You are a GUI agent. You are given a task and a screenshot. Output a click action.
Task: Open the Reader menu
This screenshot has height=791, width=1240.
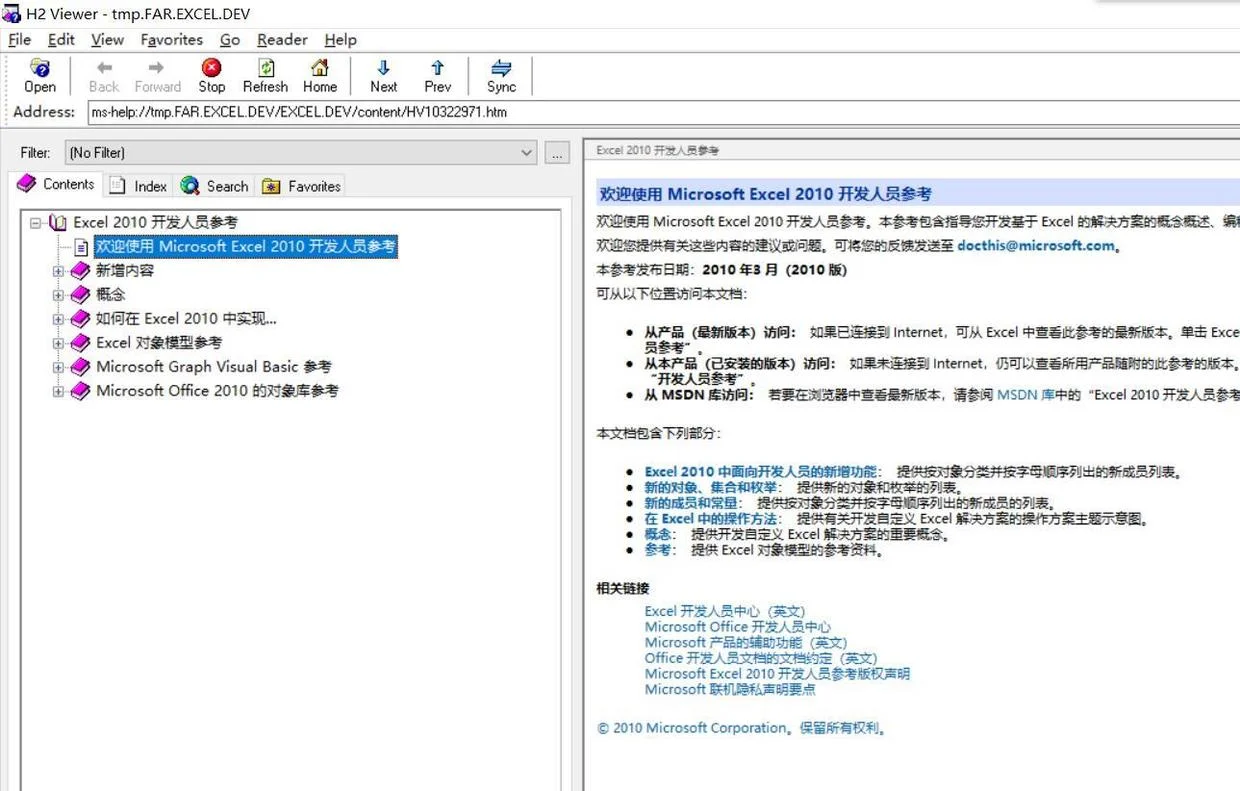tap(282, 40)
